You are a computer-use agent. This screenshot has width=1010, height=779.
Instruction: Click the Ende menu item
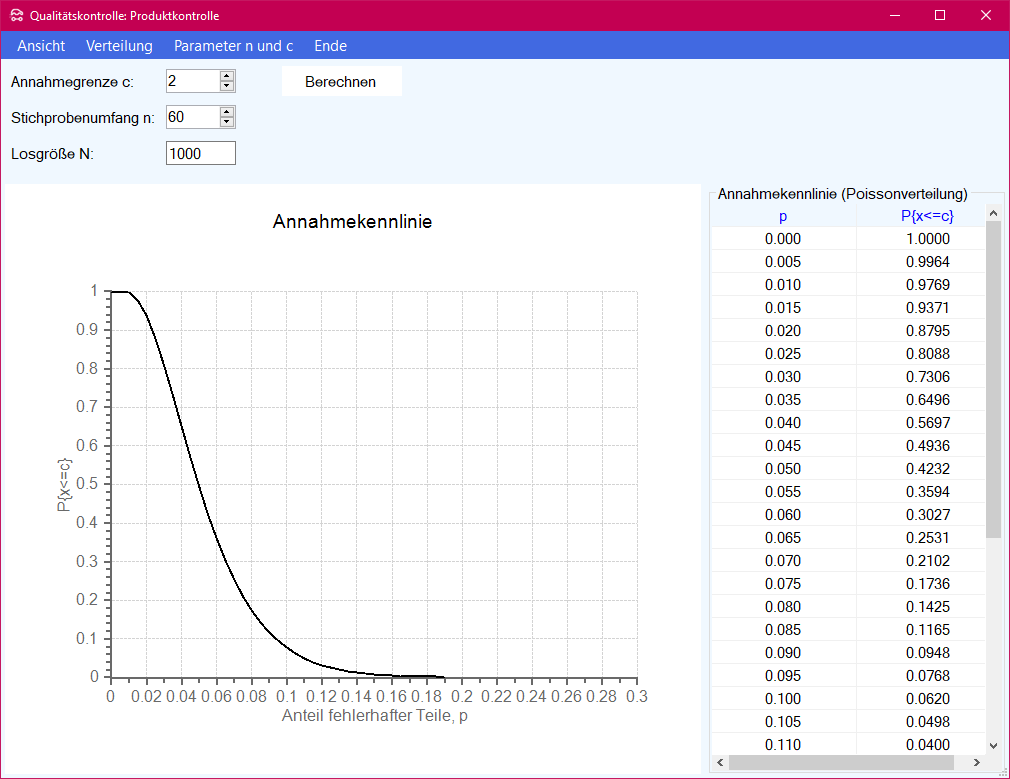pos(330,46)
